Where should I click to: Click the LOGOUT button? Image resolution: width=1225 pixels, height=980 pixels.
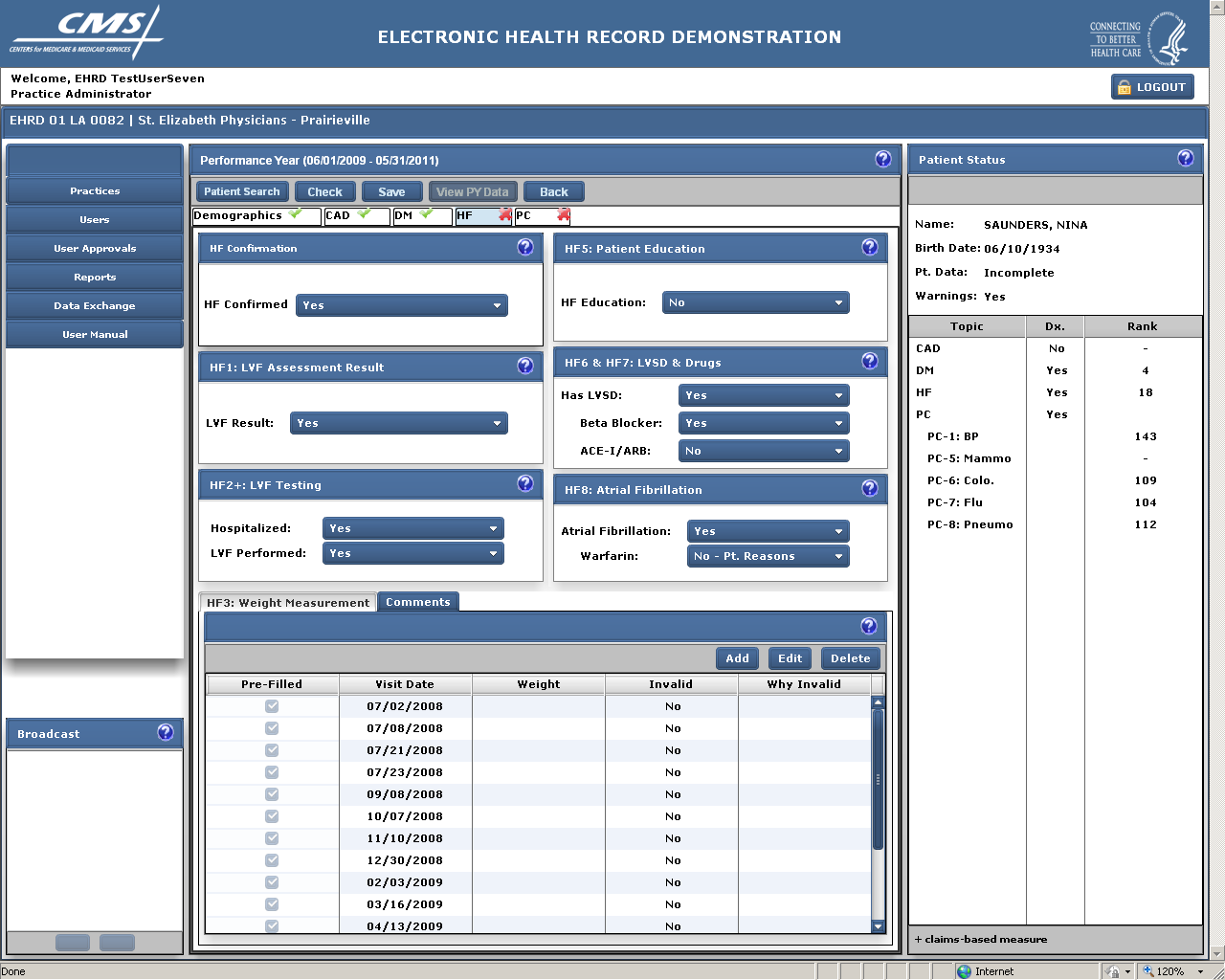pyautogui.click(x=1152, y=87)
